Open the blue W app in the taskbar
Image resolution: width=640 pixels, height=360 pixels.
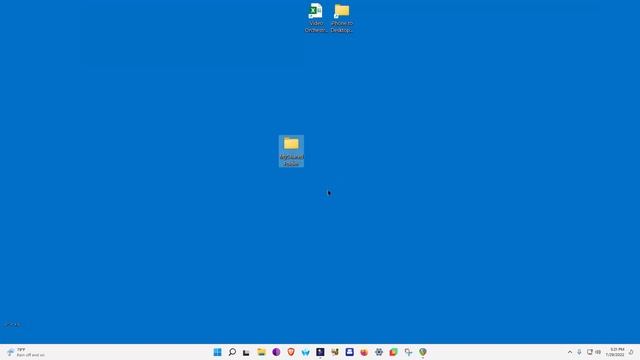pos(306,352)
